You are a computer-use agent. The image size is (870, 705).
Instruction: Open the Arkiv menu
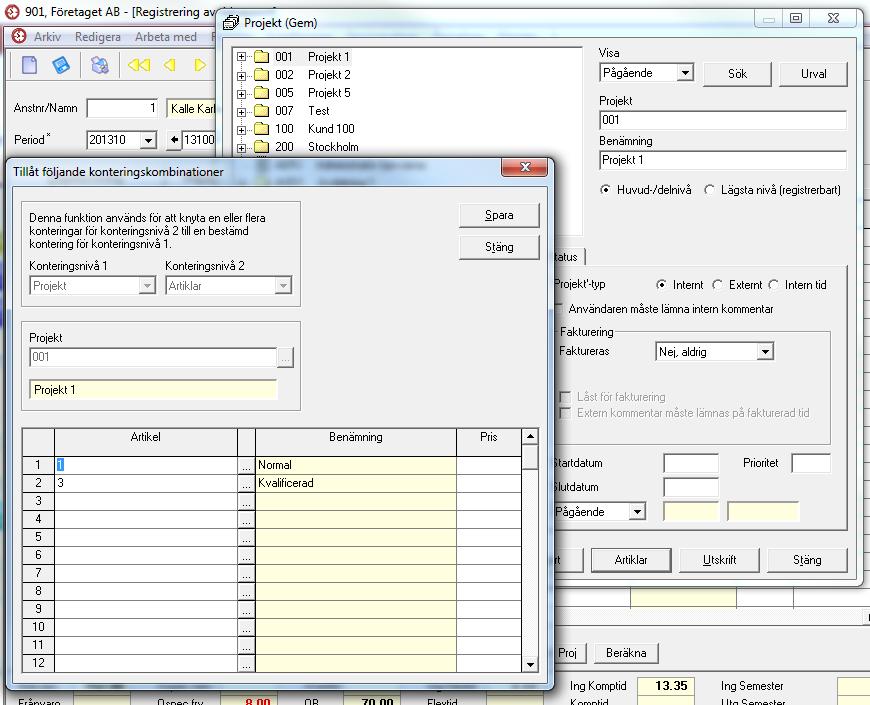point(47,37)
